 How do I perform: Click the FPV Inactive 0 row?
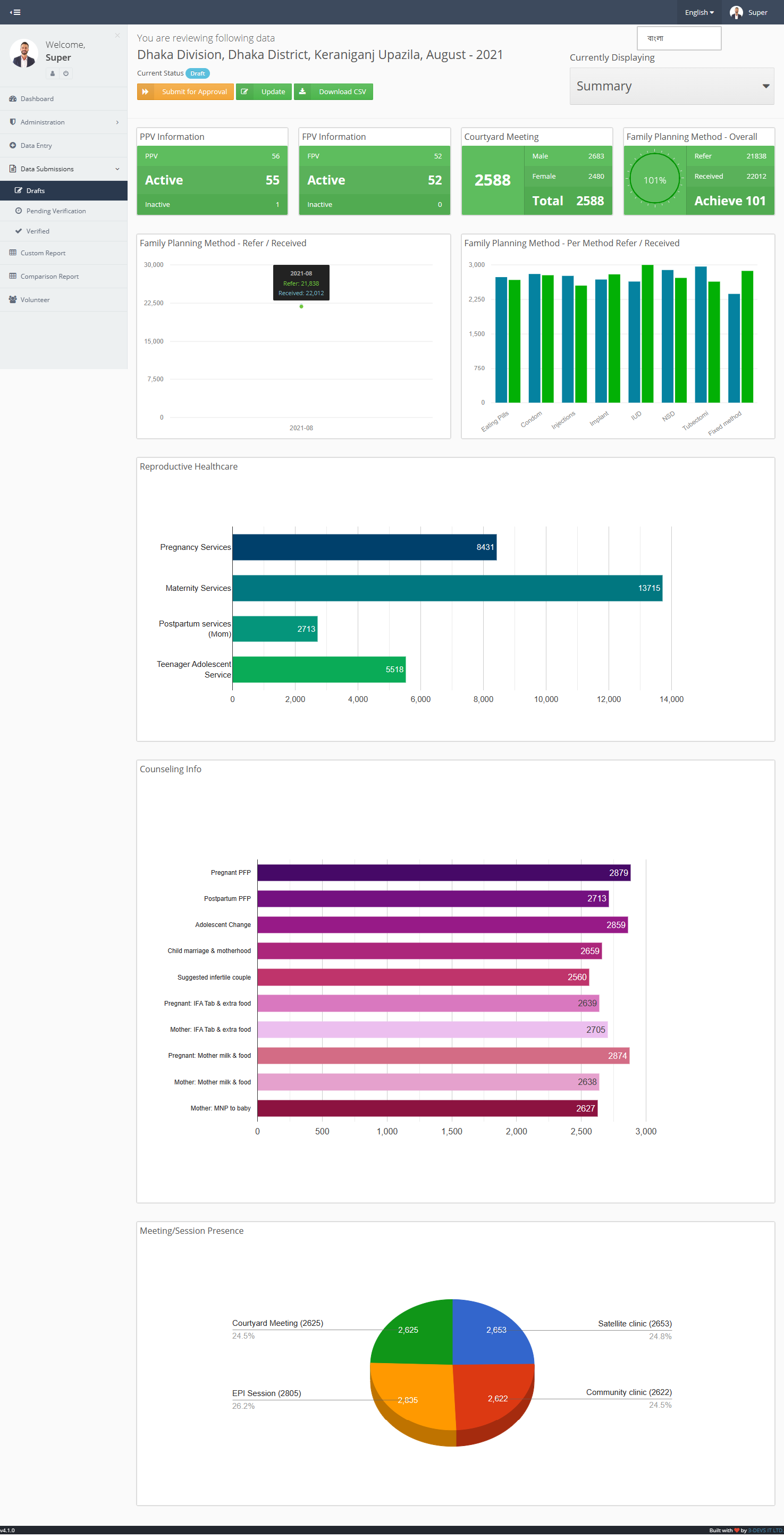coord(374,204)
